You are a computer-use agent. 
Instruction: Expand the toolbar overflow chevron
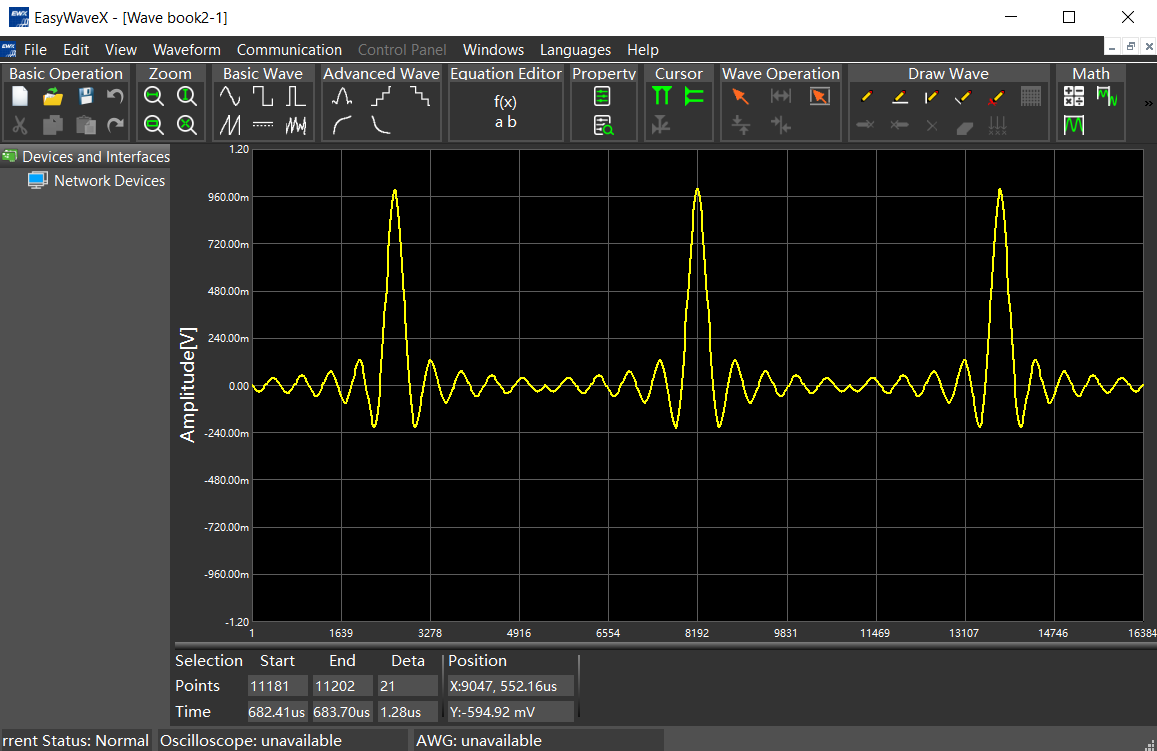pyautogui.click(x=1148, y=103)
